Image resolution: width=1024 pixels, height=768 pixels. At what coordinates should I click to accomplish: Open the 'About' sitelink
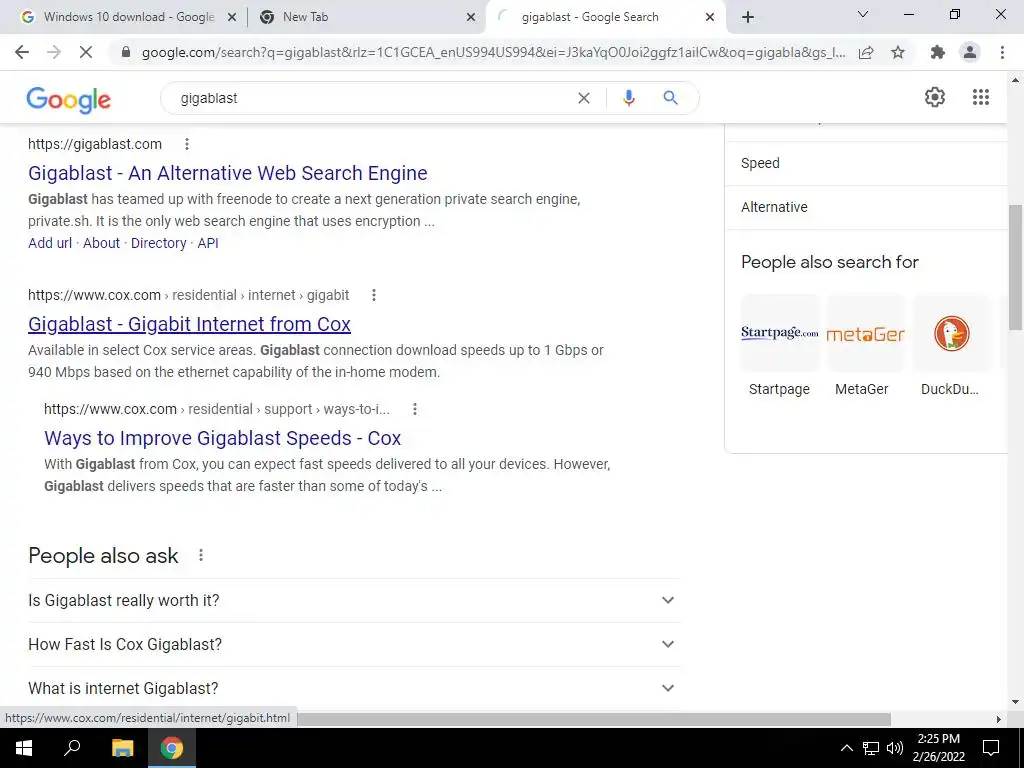click(x=101, y=243)
